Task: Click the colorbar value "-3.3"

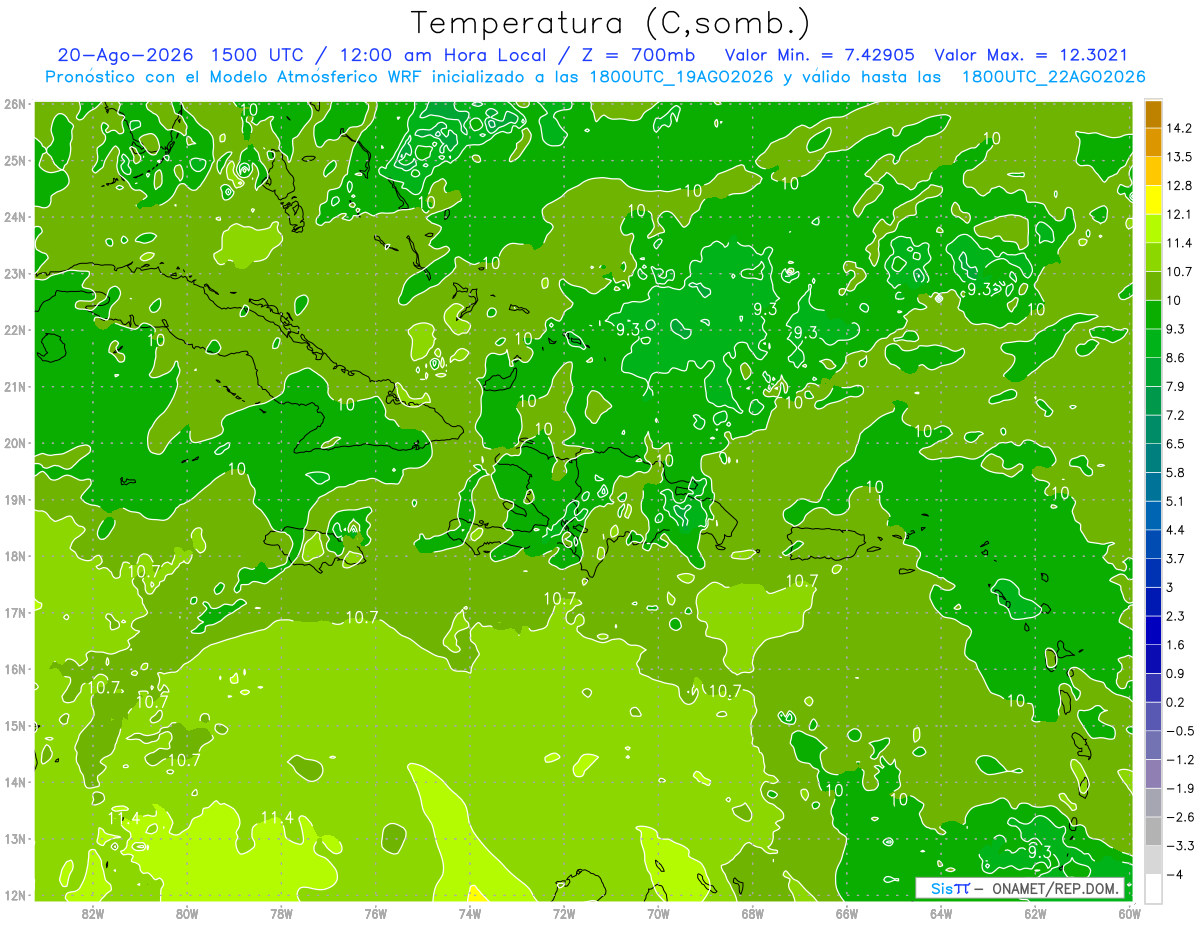Action: pyautogui.click(x=1179, y=846)
